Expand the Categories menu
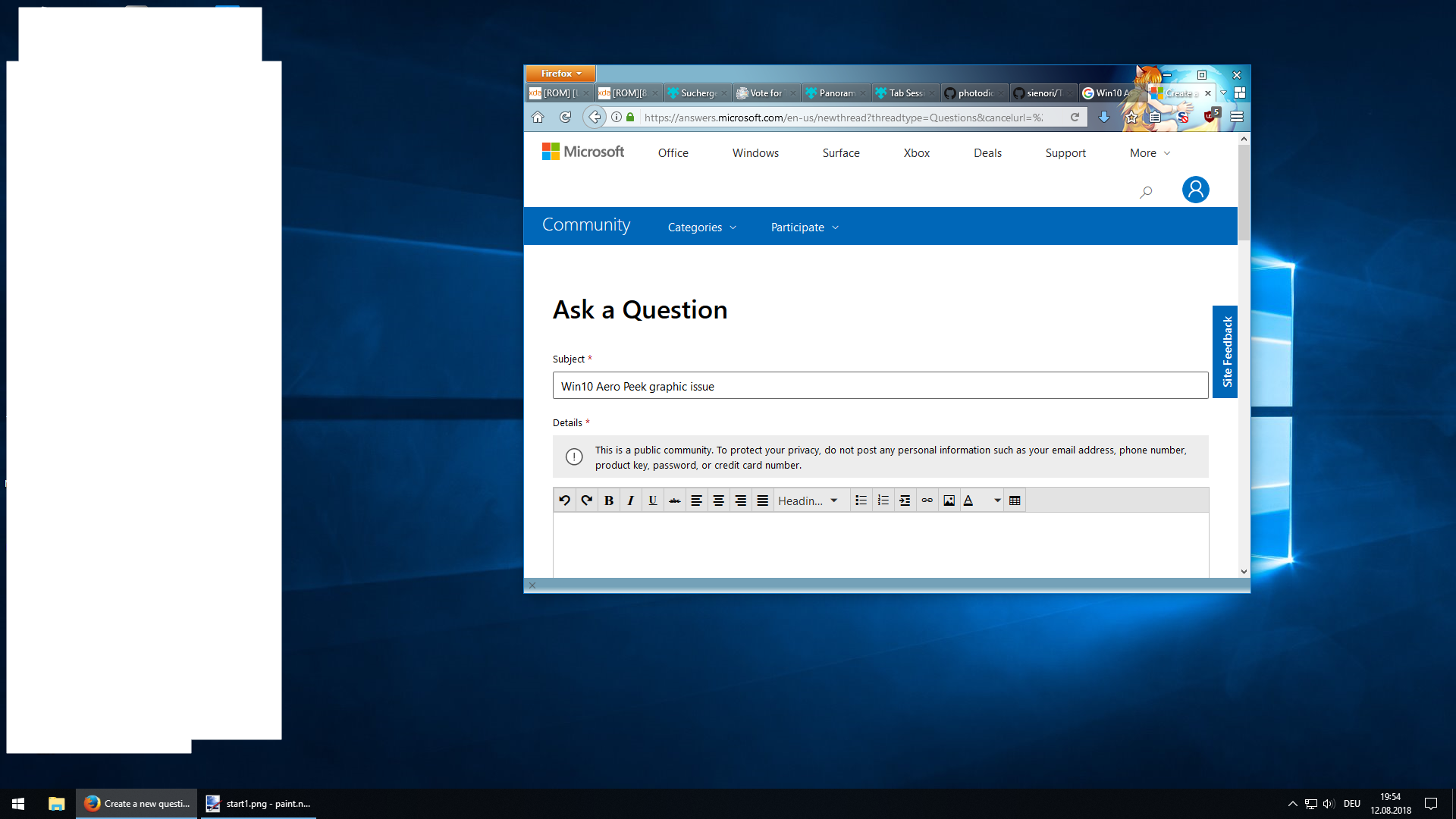Viewport: 1456px width, 819px height. pos(701,227)
